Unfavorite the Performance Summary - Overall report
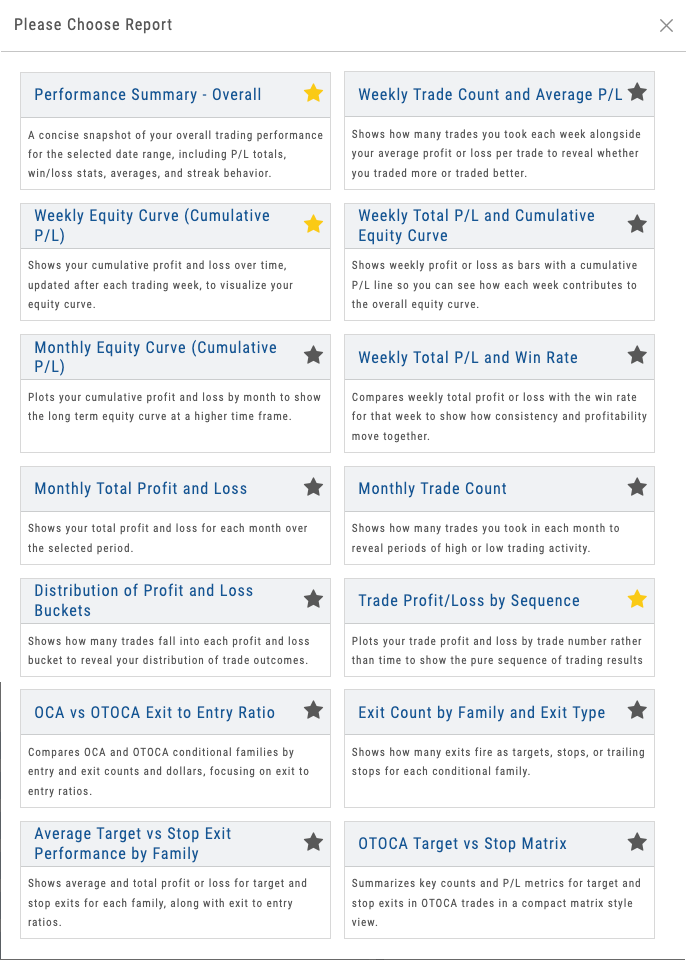Screen dimensions: 686x960 tap(313, 94)
